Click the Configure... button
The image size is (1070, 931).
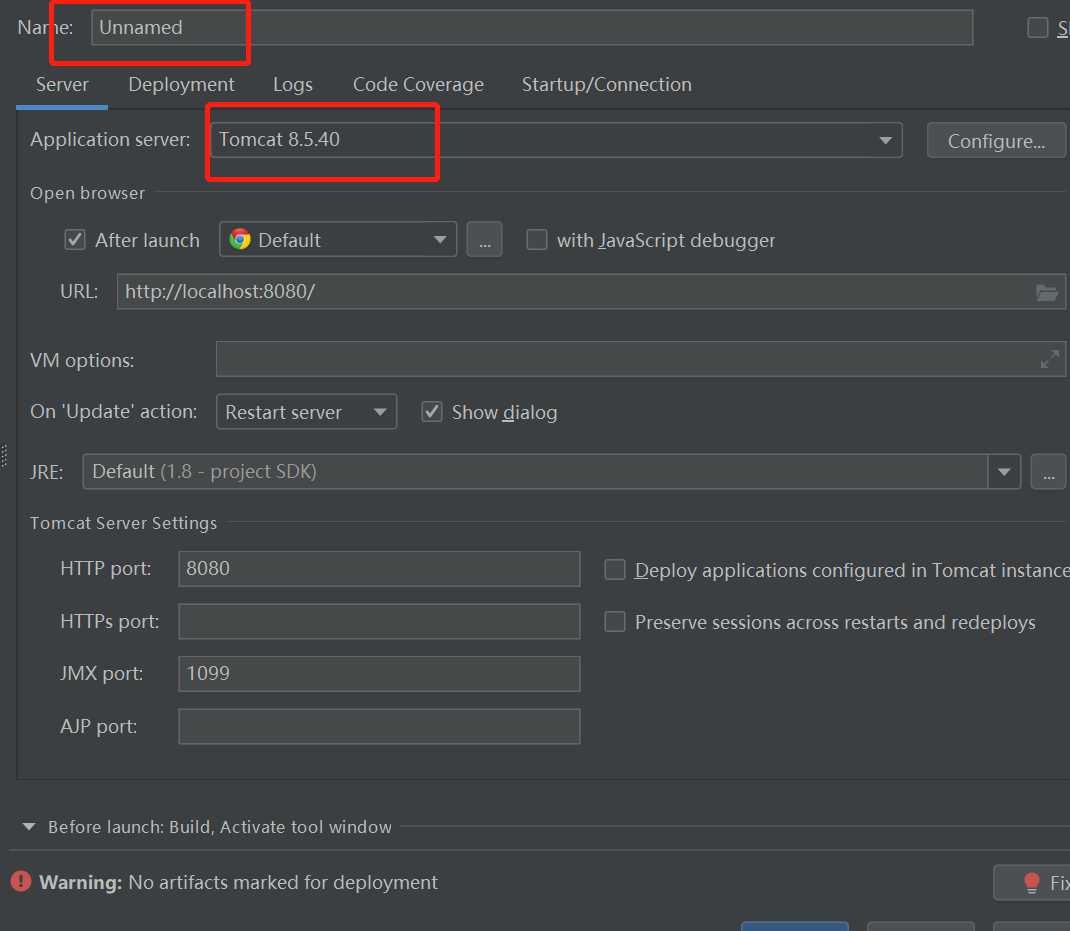[996, 141]
